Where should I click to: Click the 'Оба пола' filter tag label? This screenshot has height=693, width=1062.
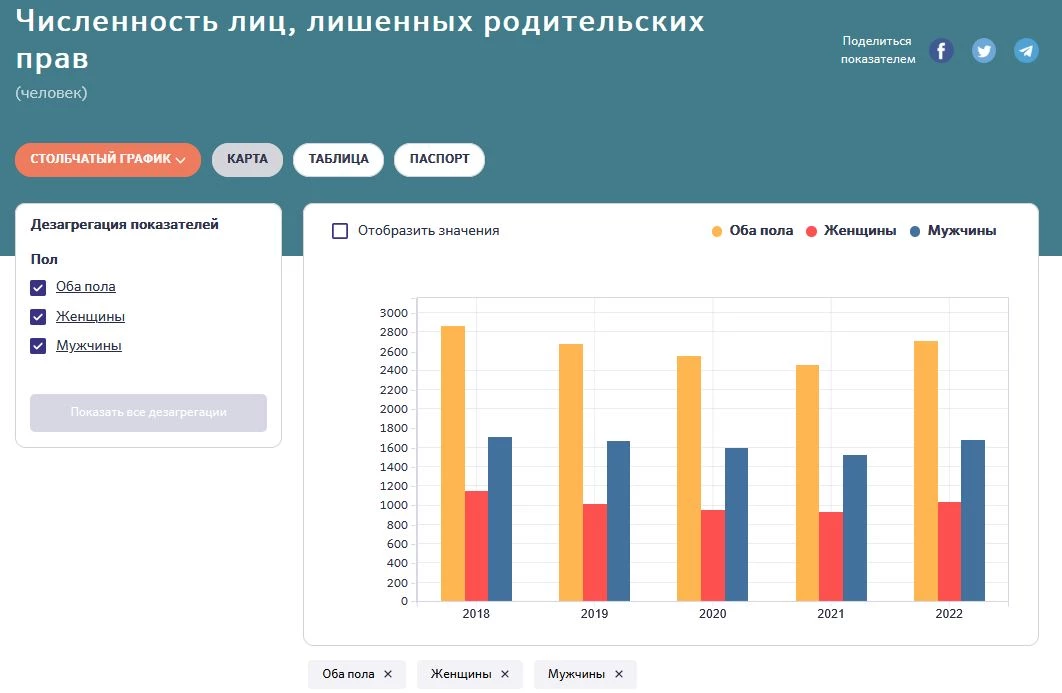(348, 674)
